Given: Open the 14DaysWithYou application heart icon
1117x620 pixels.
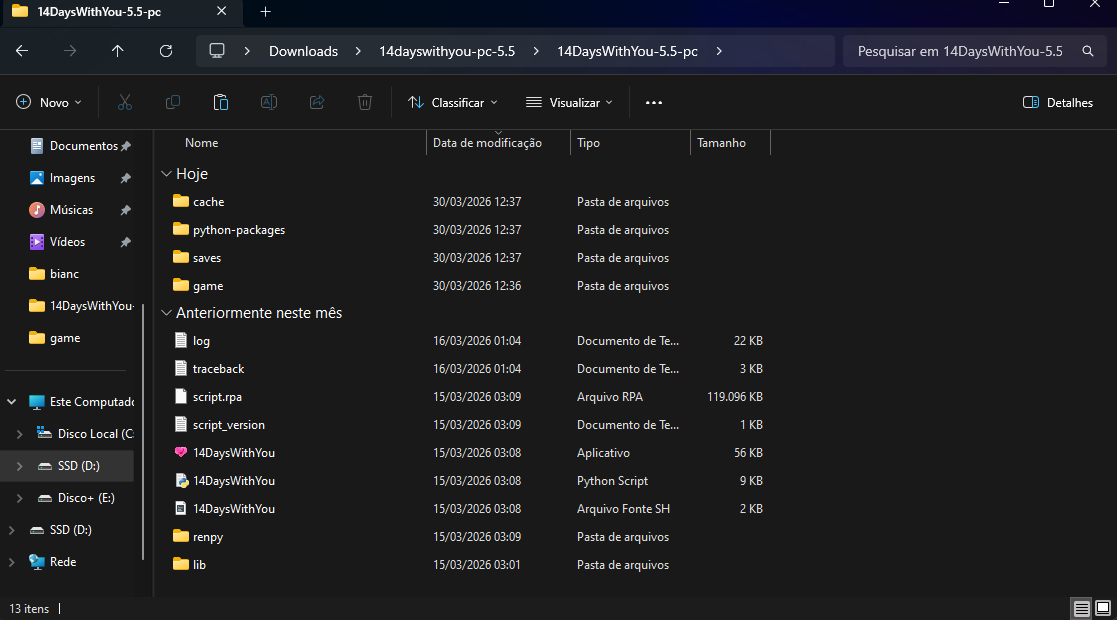Looking at the screenshot, I should (181, 453).
